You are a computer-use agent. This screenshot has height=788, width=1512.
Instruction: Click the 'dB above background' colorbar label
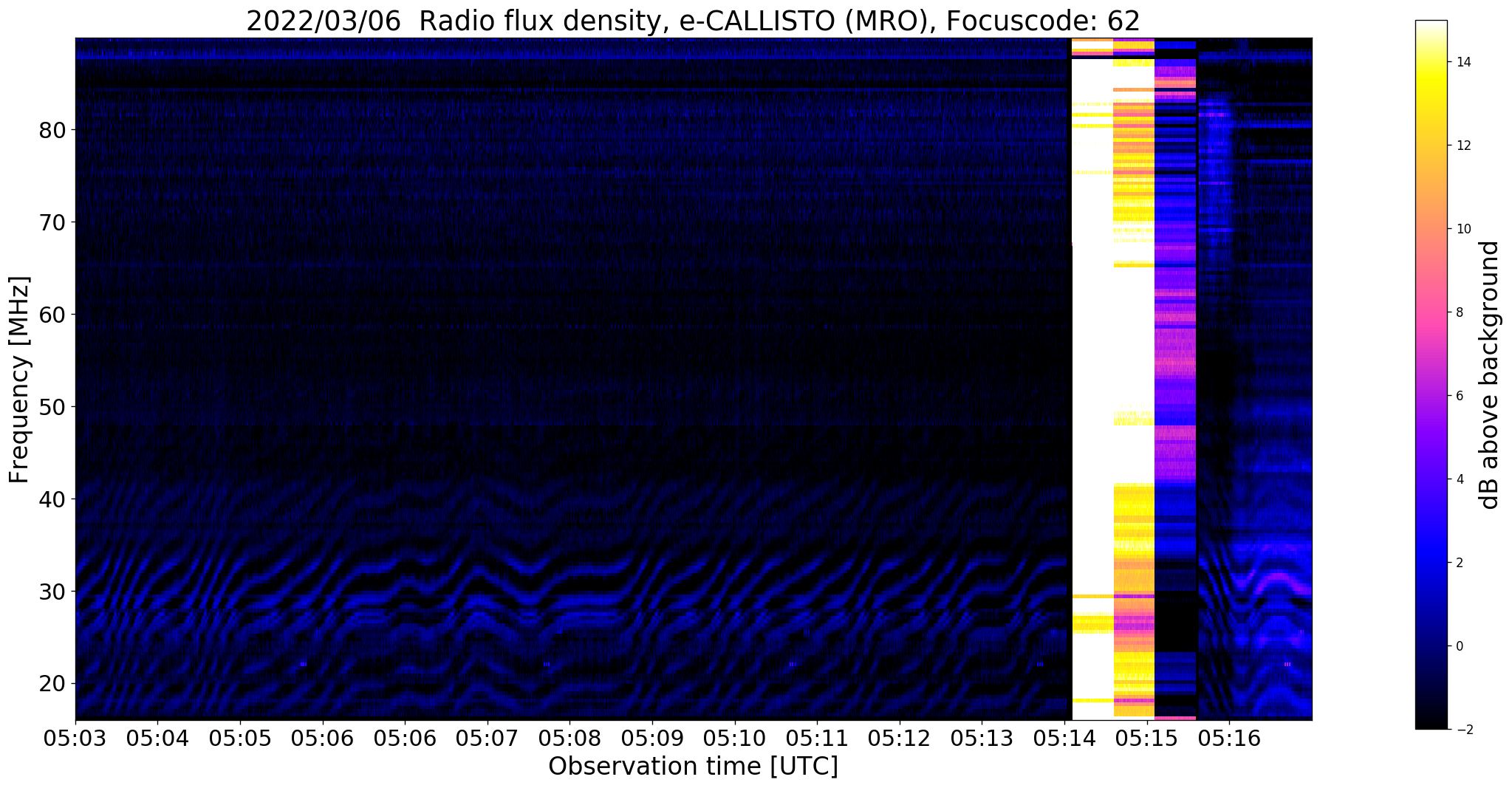click(1490, 375)
